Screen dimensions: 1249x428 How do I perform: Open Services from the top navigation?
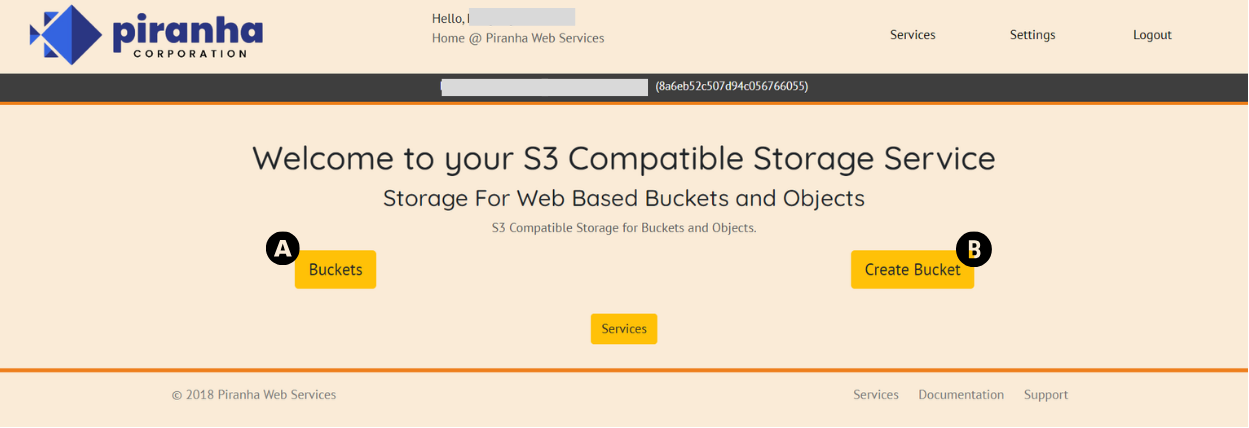(912, 35)
